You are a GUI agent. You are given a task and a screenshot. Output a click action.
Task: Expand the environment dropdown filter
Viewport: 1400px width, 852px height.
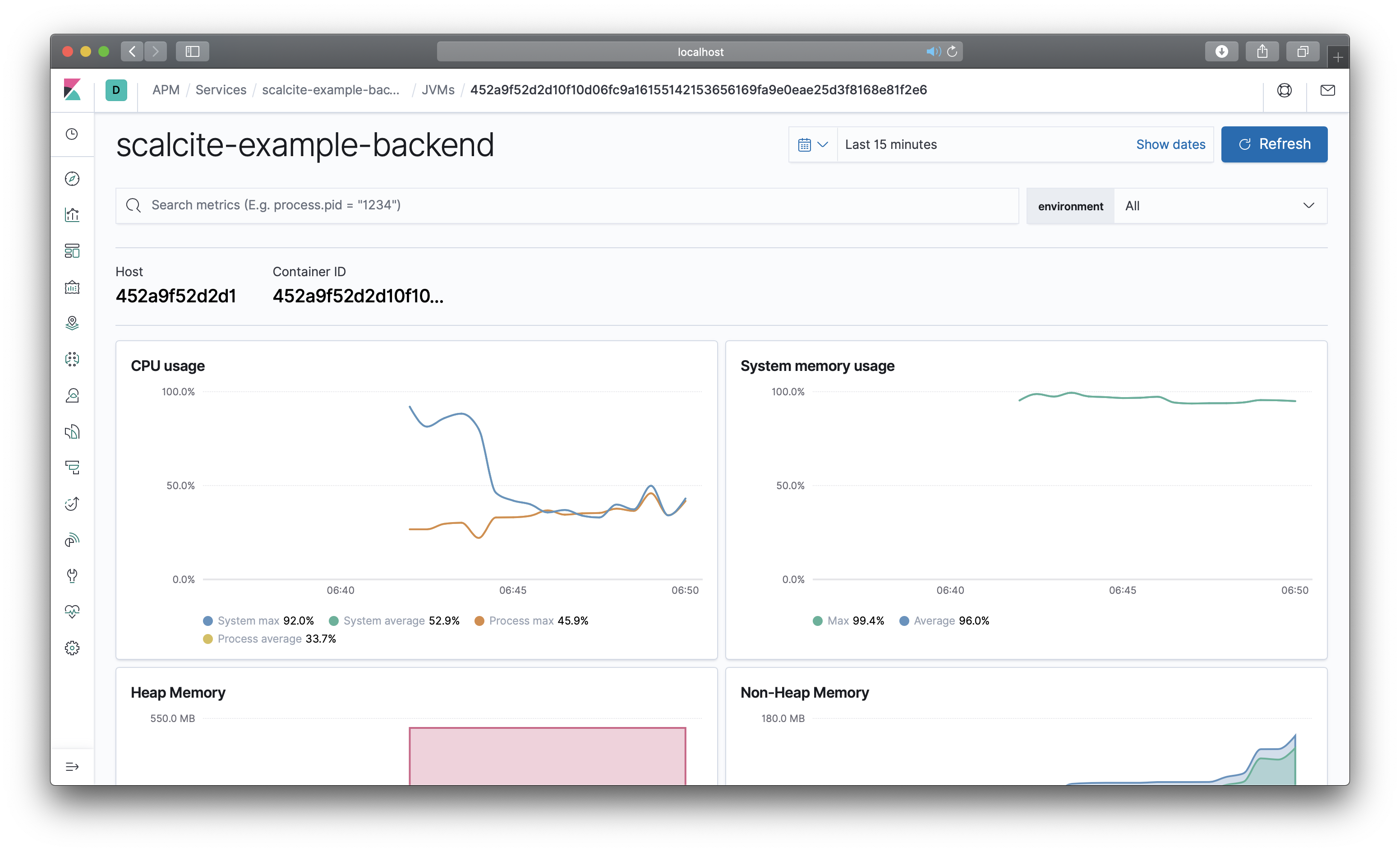(1220, 206)
